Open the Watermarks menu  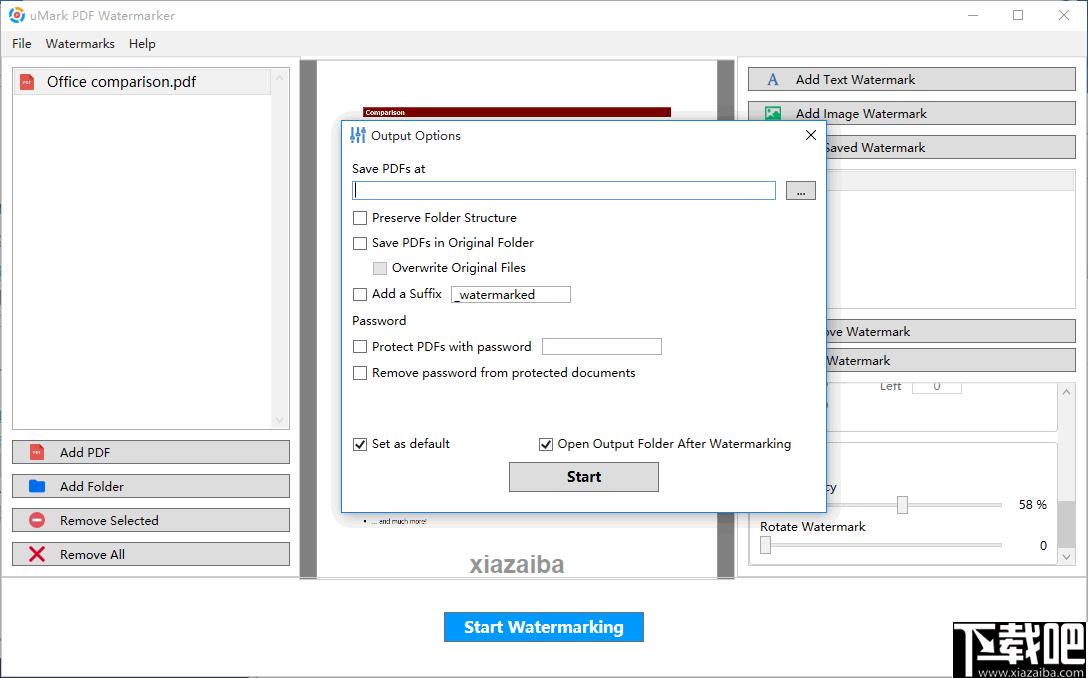(x=80, y=44)
